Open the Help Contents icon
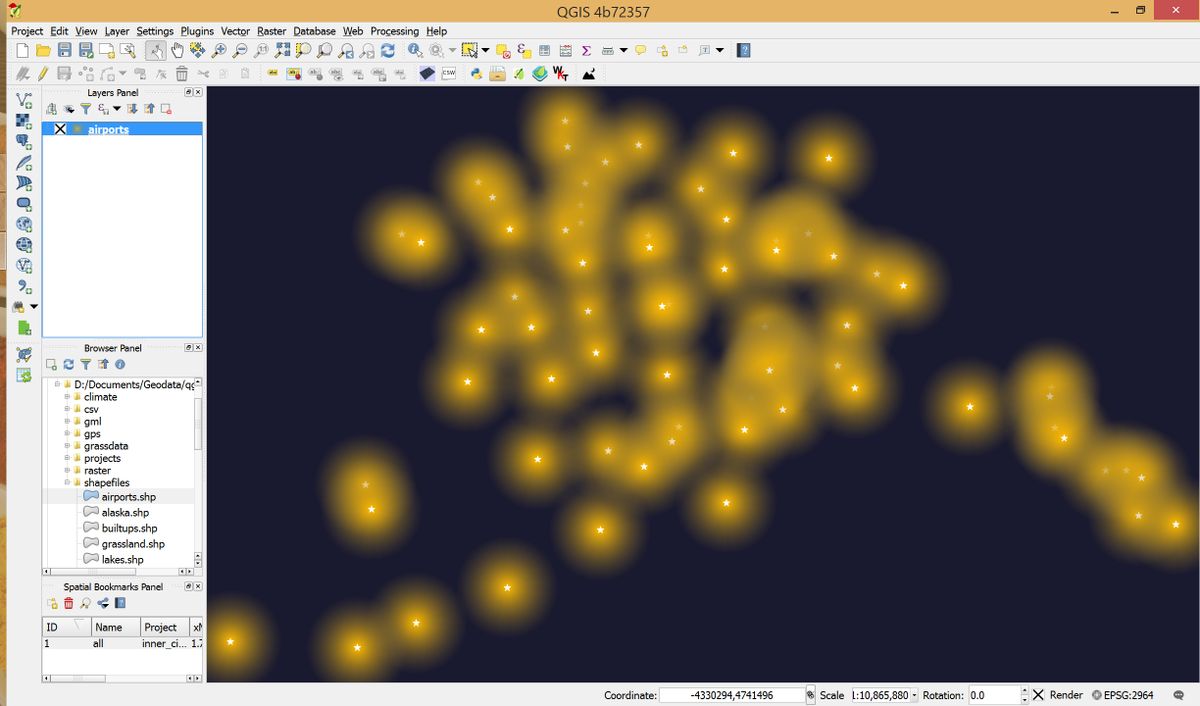This screenshot has height=706, width=1200. click(x=743, y=50)
